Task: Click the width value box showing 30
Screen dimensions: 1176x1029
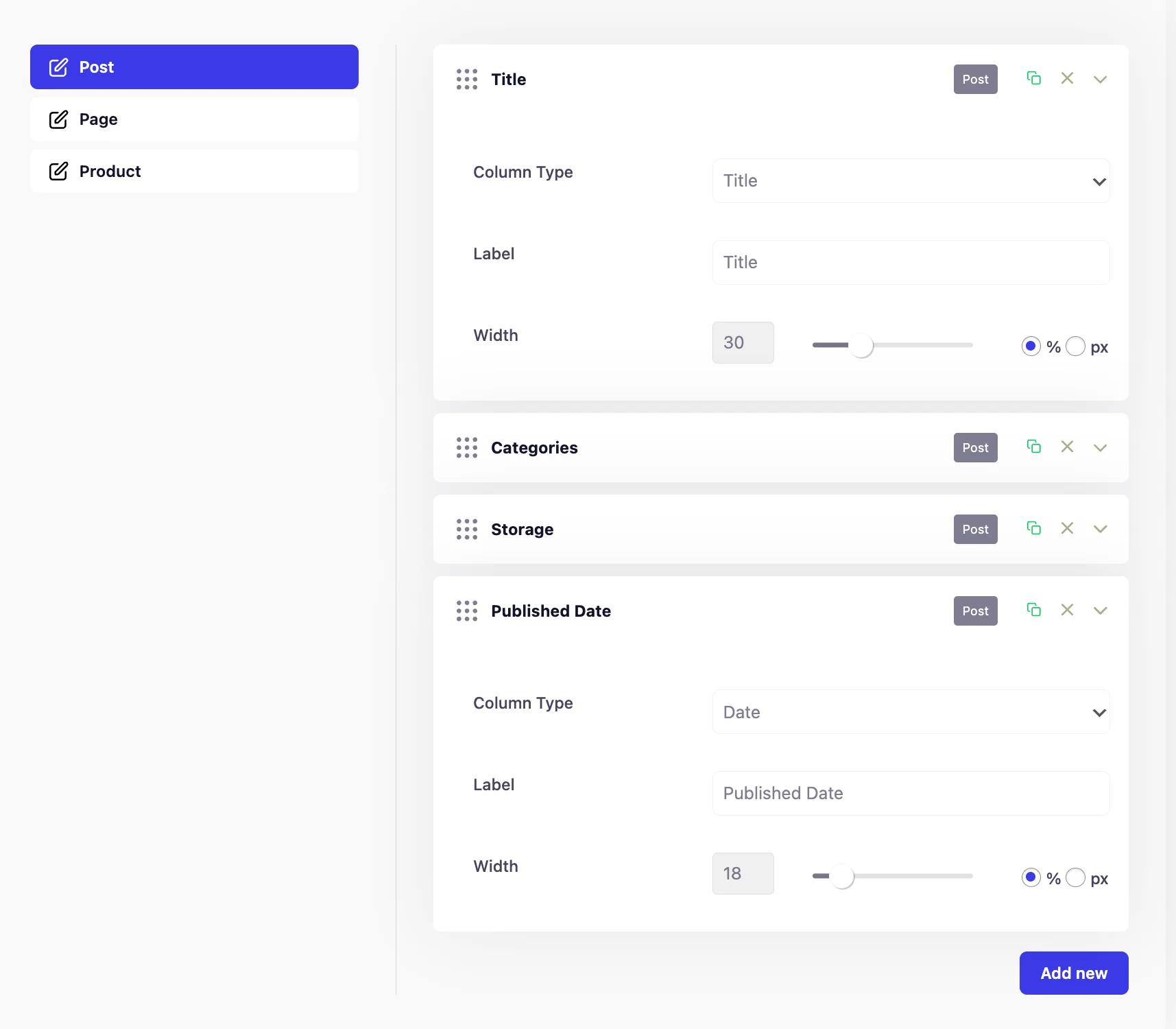Action: point(743,343)
